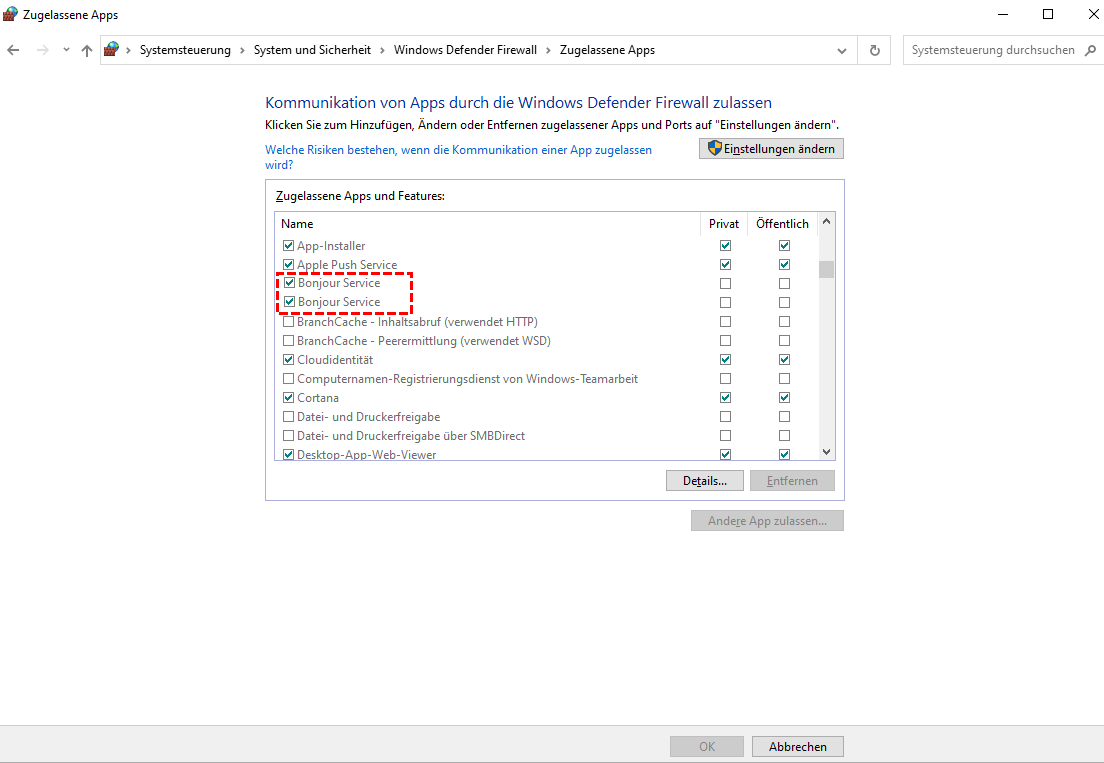This screenshot has height=763, width=1104.
Task: Click OK button
Action: (707, 747)
